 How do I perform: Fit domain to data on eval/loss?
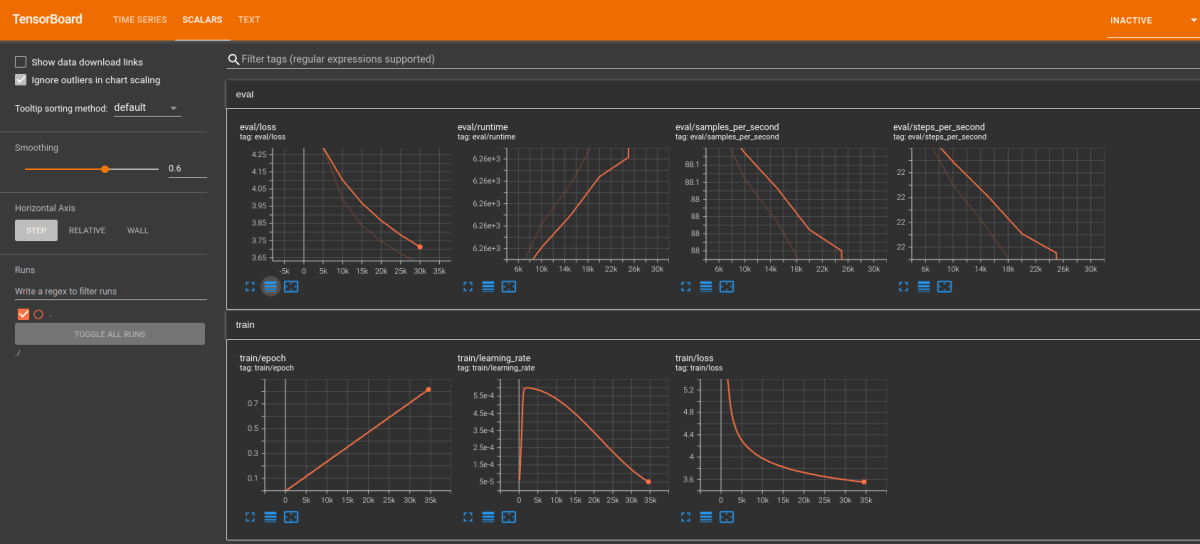click(x=291, y=287)
